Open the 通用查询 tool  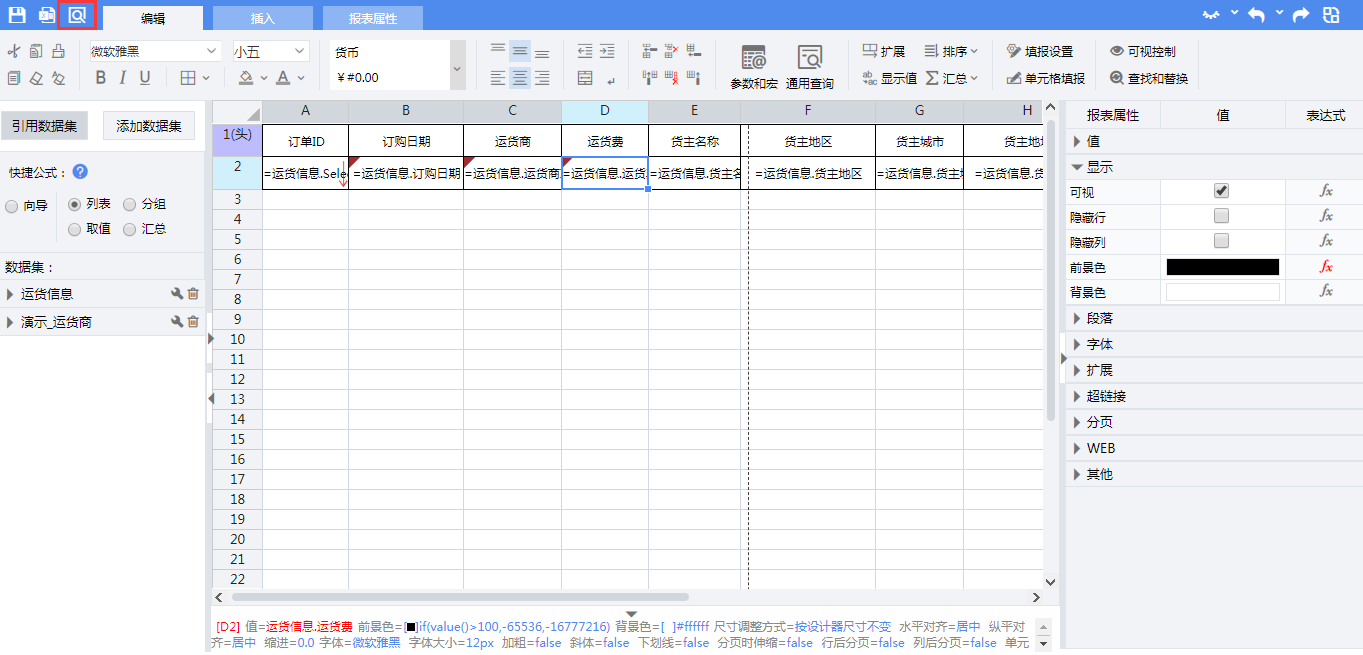pyautogui.click(x=809, y=67)
